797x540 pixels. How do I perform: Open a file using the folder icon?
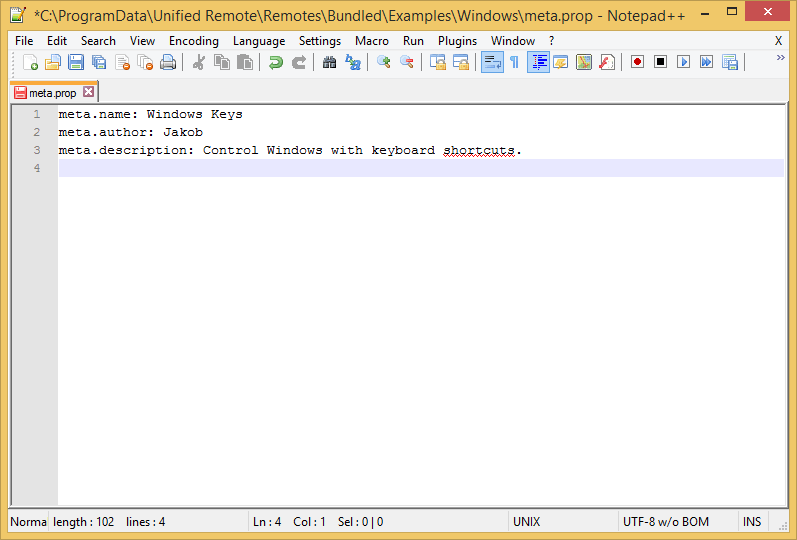[x=53, y=63]
